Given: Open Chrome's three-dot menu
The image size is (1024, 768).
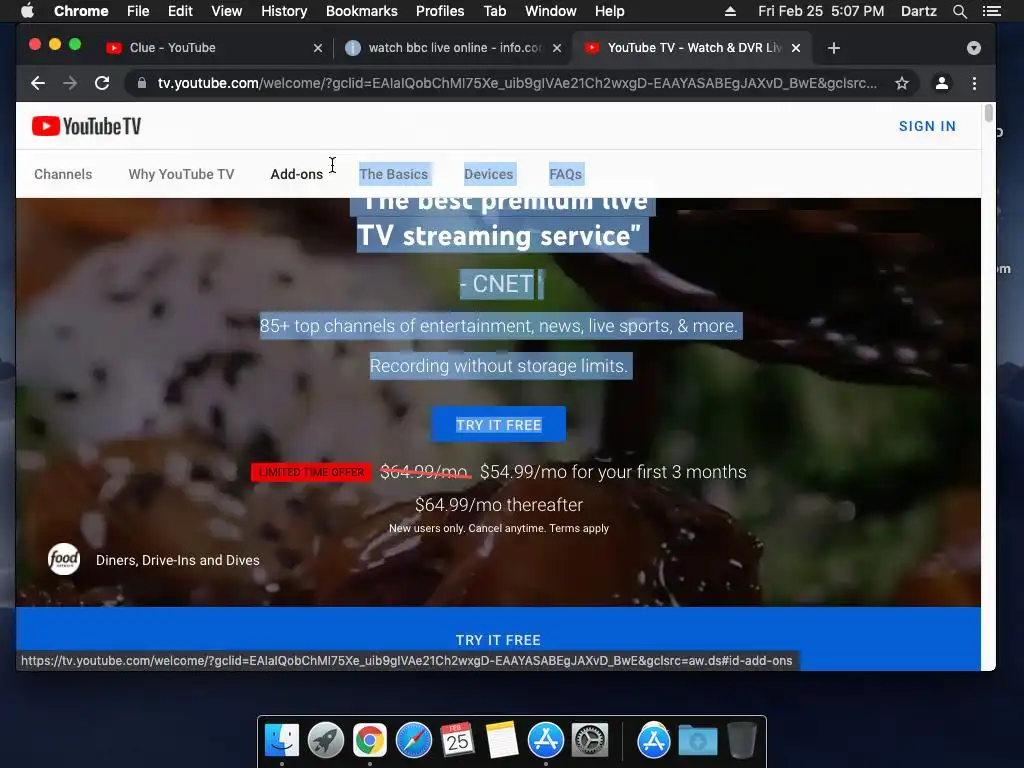Looking at the screenshot, I should pyautogui.click(x=974, y=83).
